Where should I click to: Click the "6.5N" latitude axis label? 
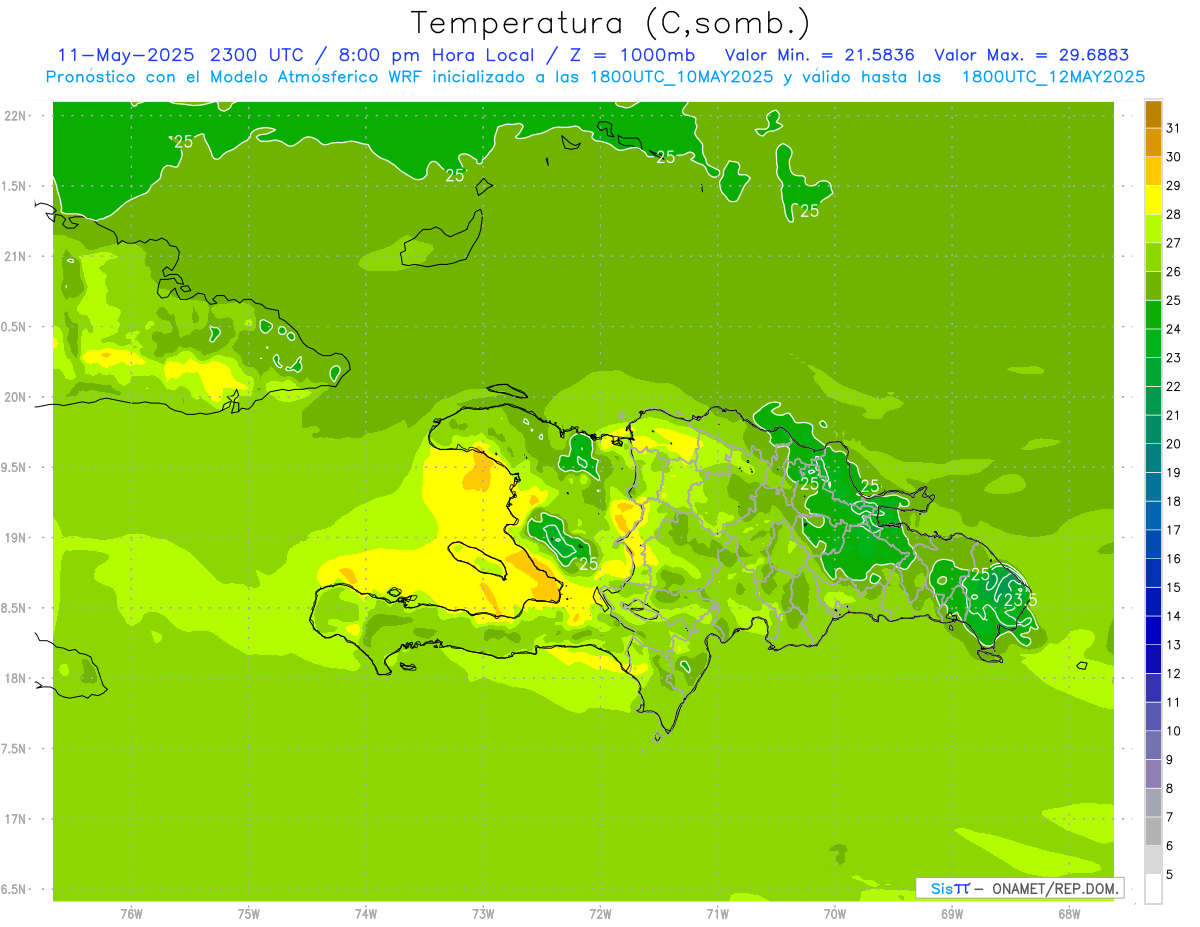14,890
